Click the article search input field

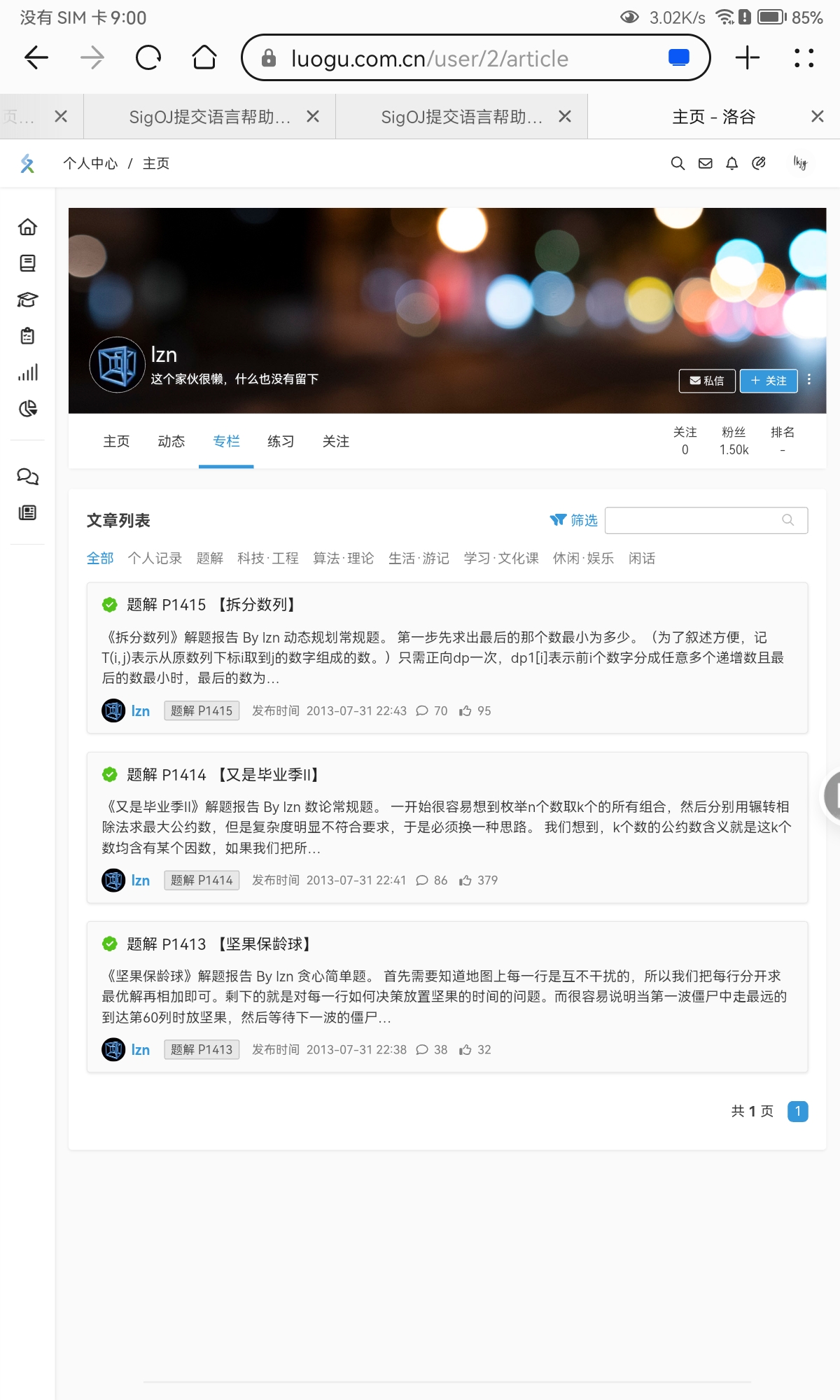693,520
